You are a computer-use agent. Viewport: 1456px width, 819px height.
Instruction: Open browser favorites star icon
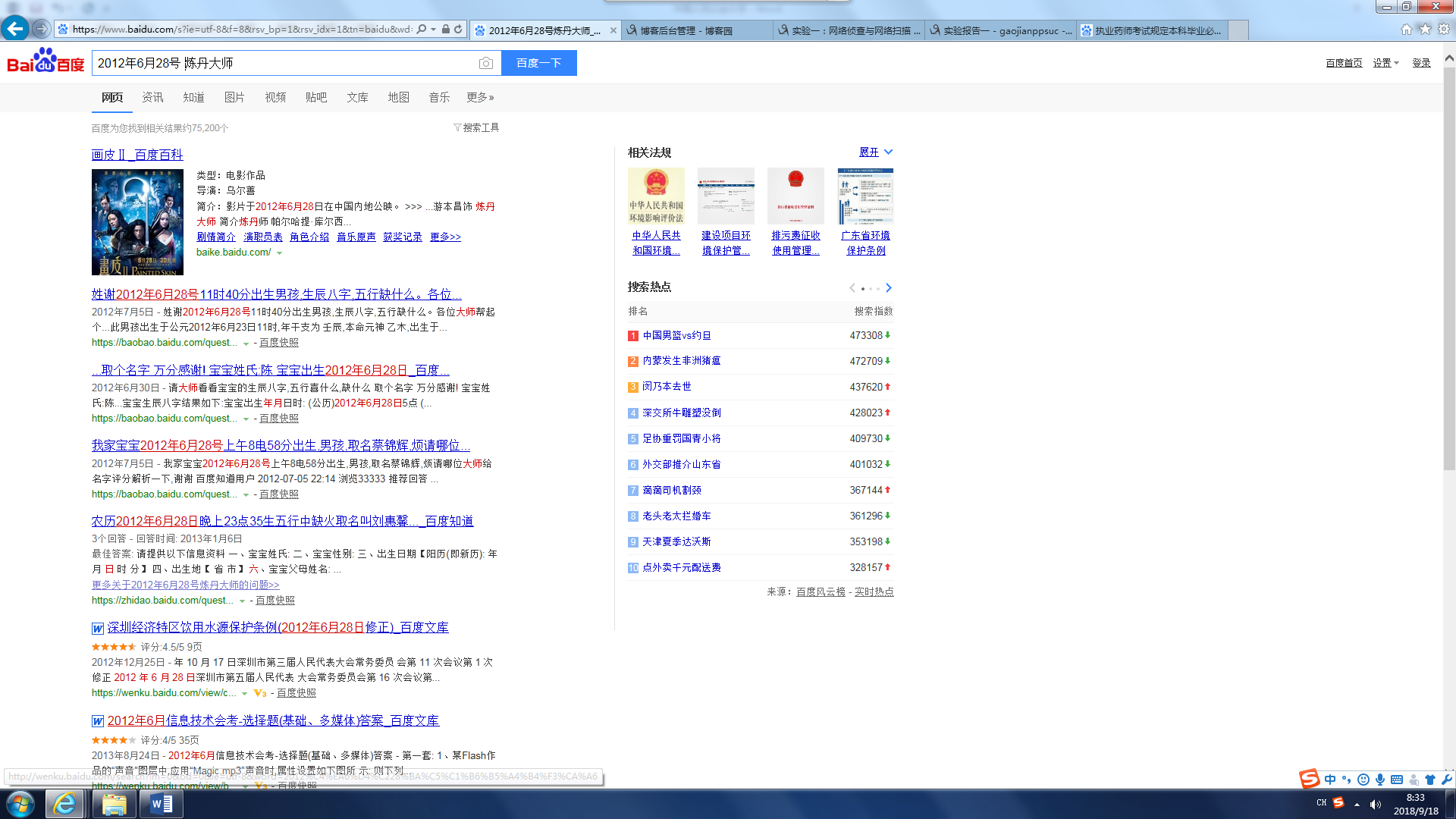1425,30
